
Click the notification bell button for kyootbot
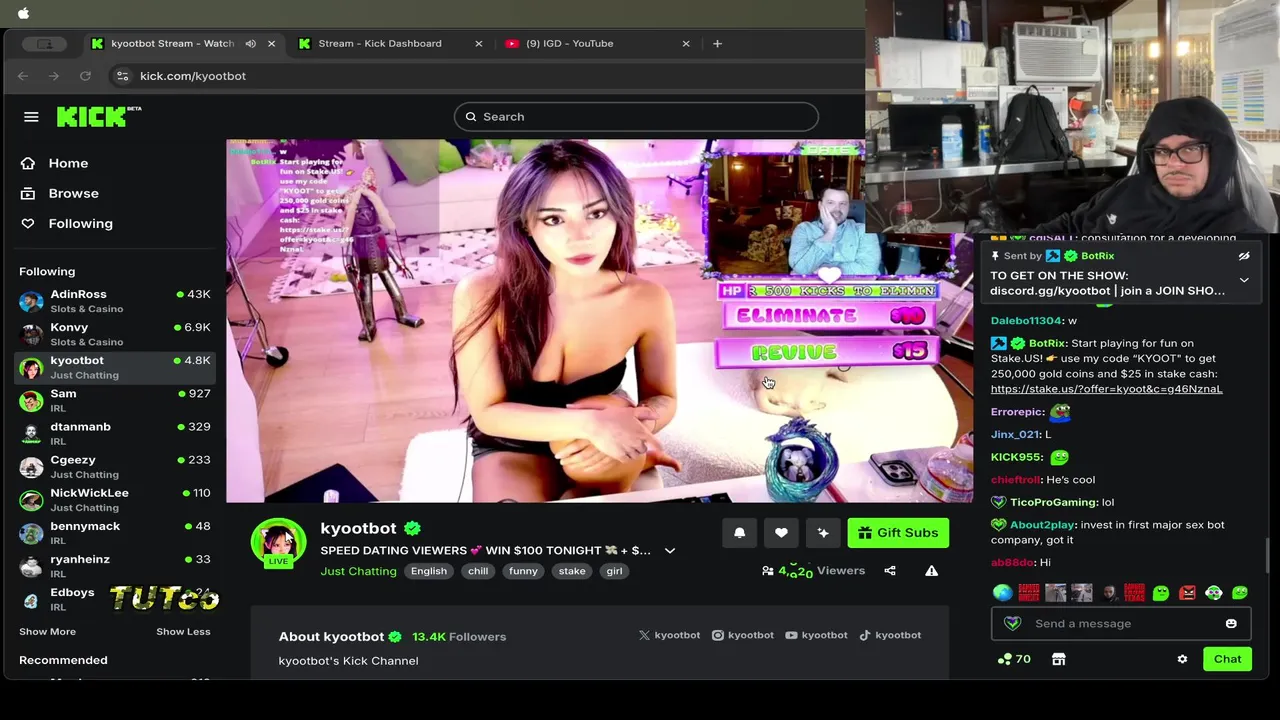pyautogui.click(x=739, y=533)
